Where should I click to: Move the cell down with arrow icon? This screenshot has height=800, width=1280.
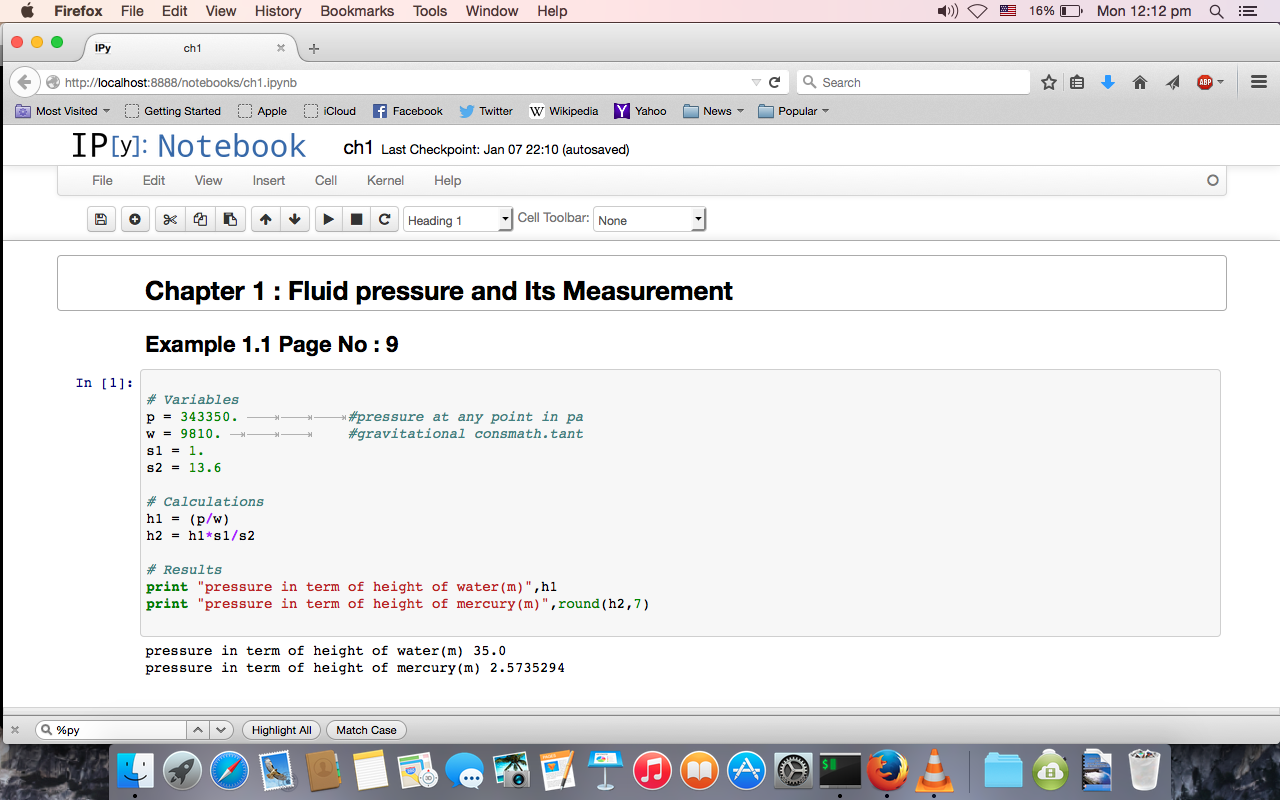[x=294, y=220]
